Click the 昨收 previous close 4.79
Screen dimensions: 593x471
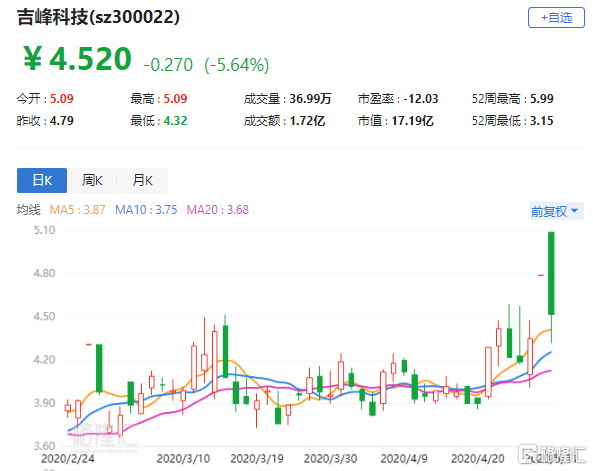(x=62, y=121)
